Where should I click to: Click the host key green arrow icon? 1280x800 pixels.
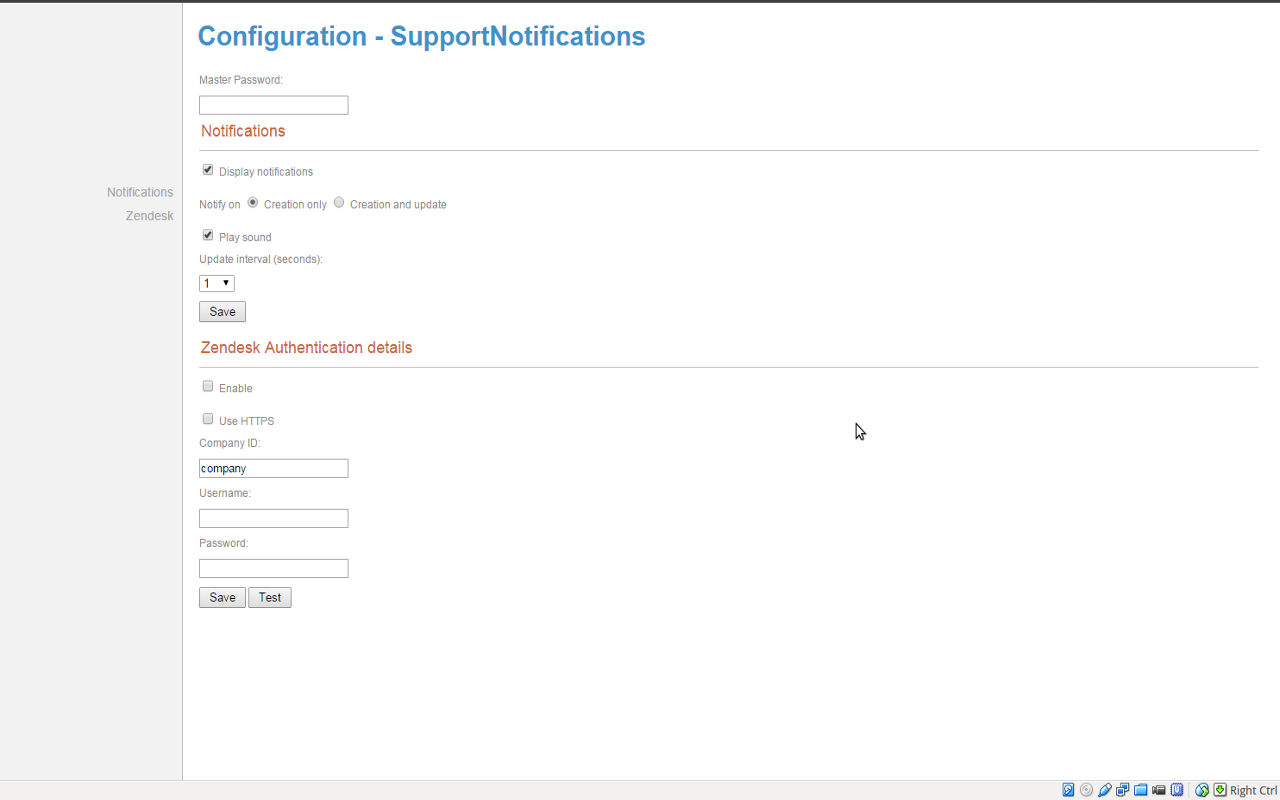coord(1220,790)
